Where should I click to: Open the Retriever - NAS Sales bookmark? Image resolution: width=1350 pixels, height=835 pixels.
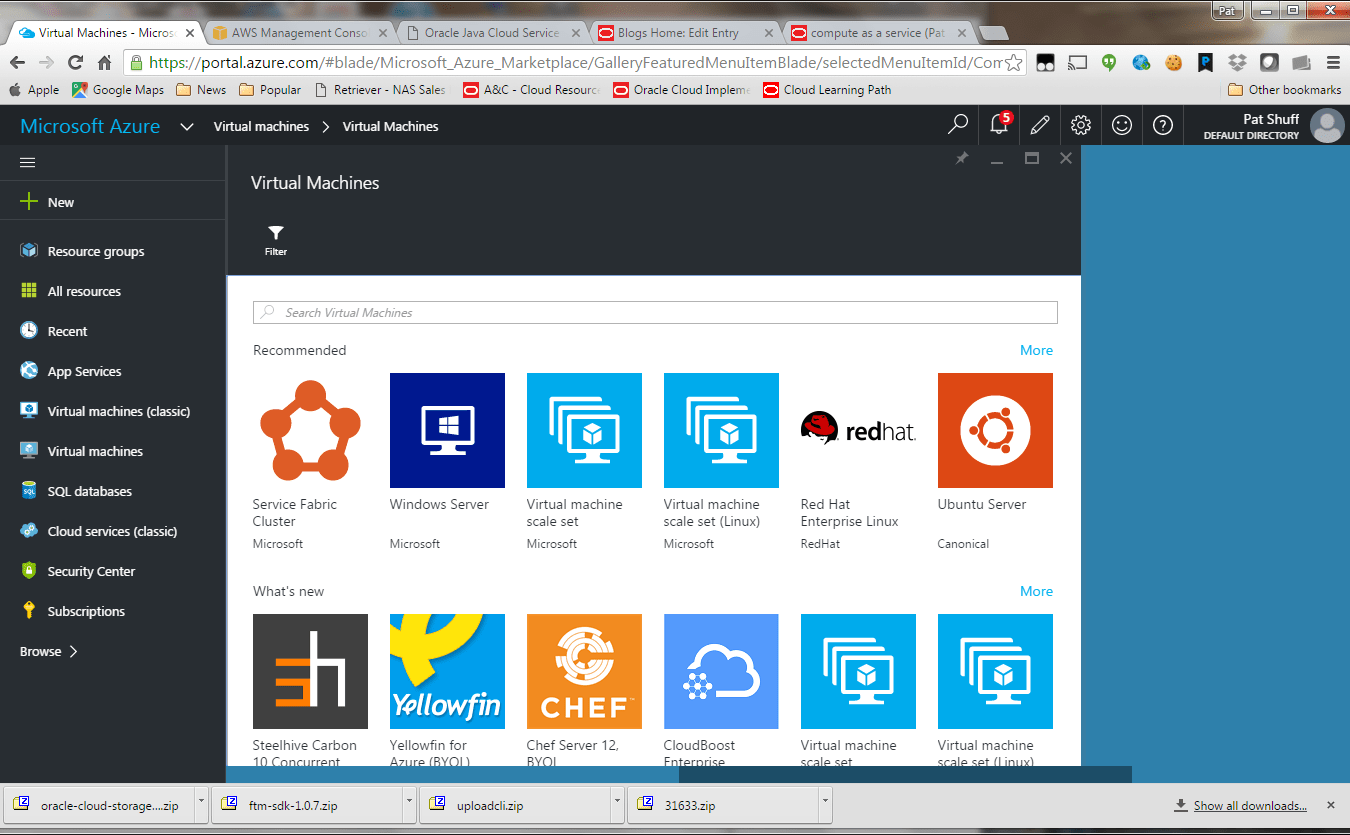tap(380, 89)
